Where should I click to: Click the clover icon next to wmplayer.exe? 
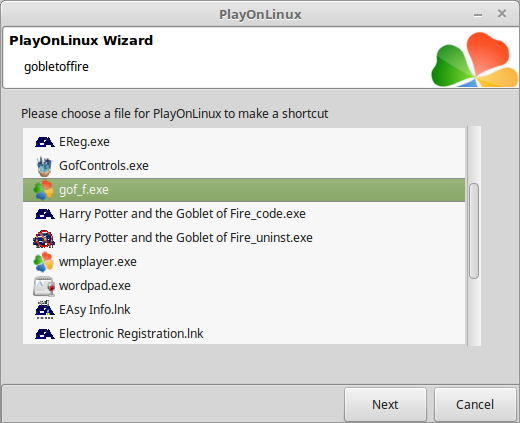pyautogui.click(x=43, y=262)
